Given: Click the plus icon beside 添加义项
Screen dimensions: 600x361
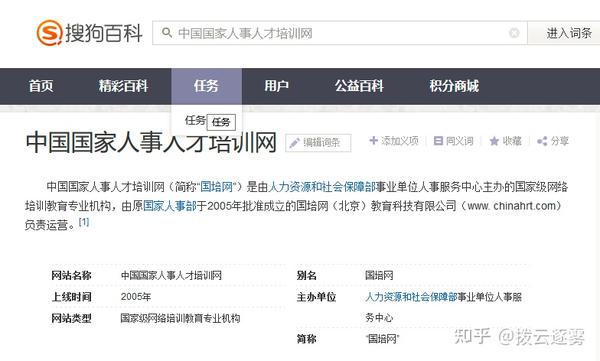Looking at the screenshot, I should [373, 140].
